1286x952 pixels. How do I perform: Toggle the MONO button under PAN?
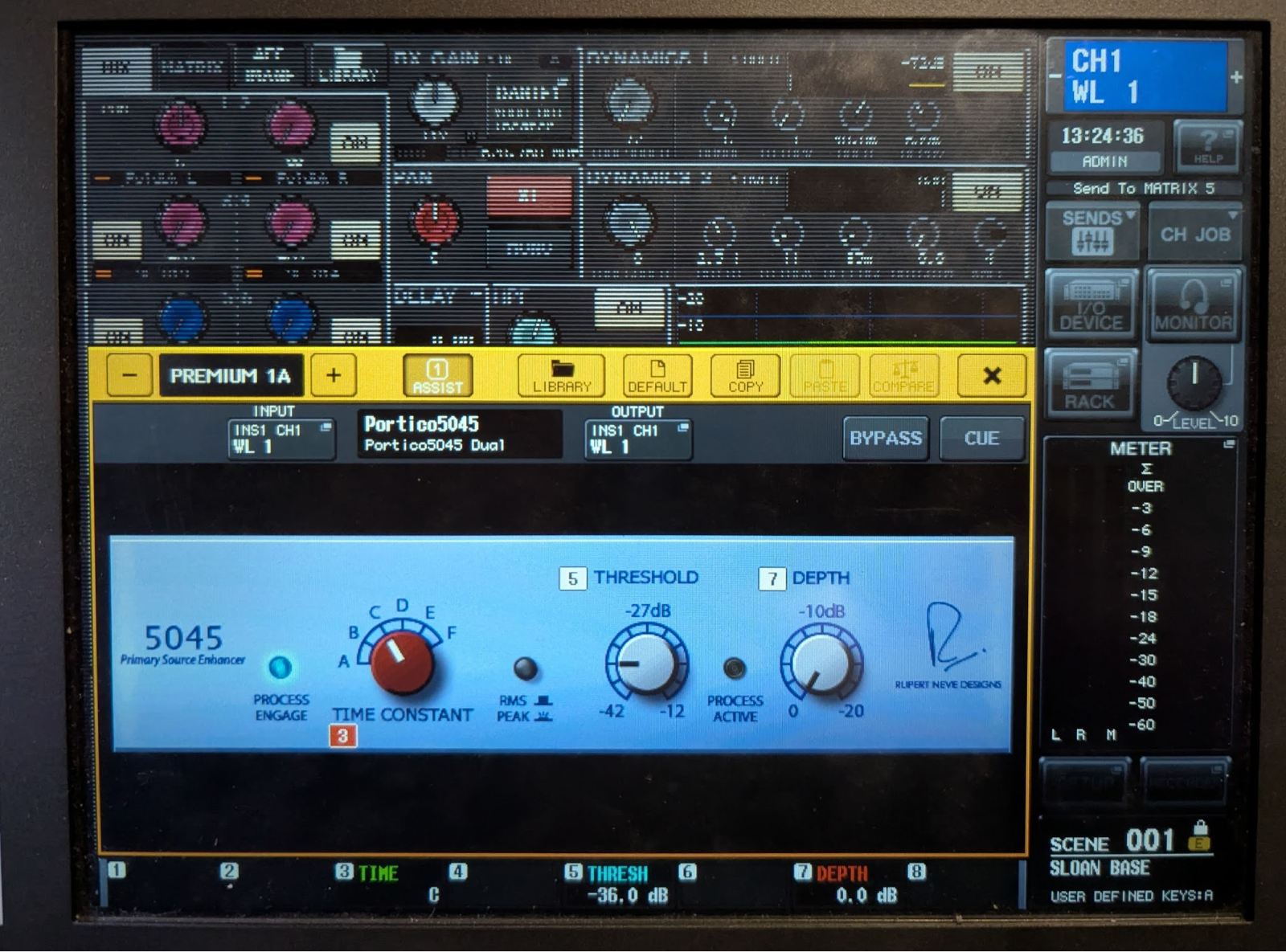[529, 248]
